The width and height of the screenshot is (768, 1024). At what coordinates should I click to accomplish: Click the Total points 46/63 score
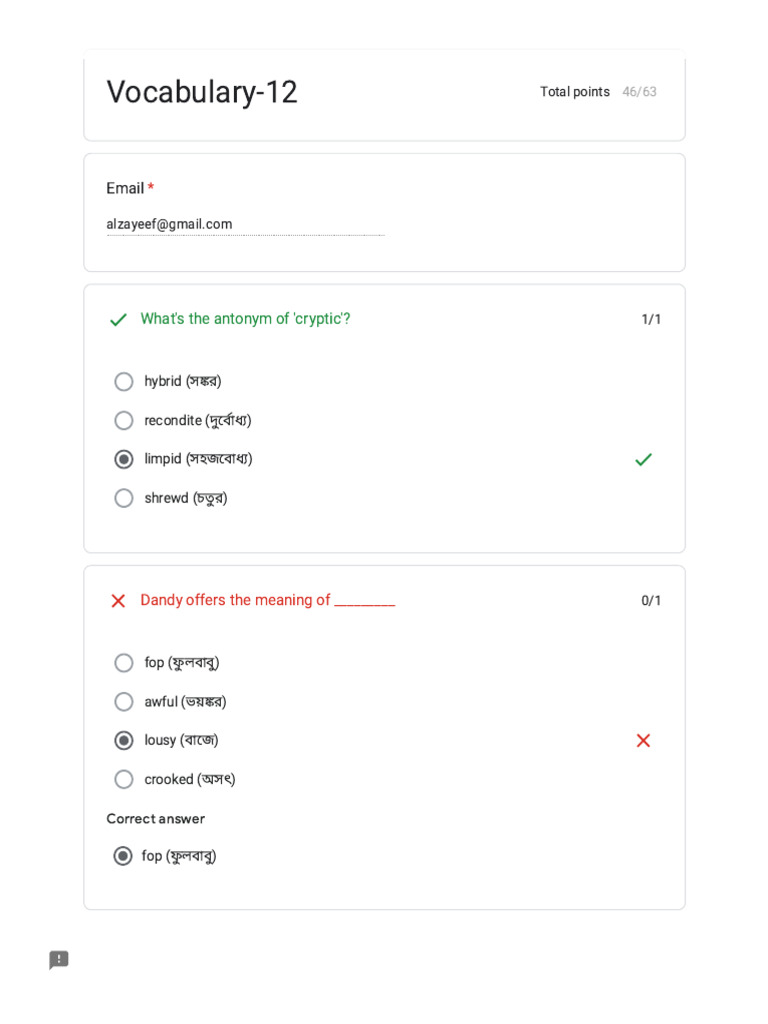point(598,92)
